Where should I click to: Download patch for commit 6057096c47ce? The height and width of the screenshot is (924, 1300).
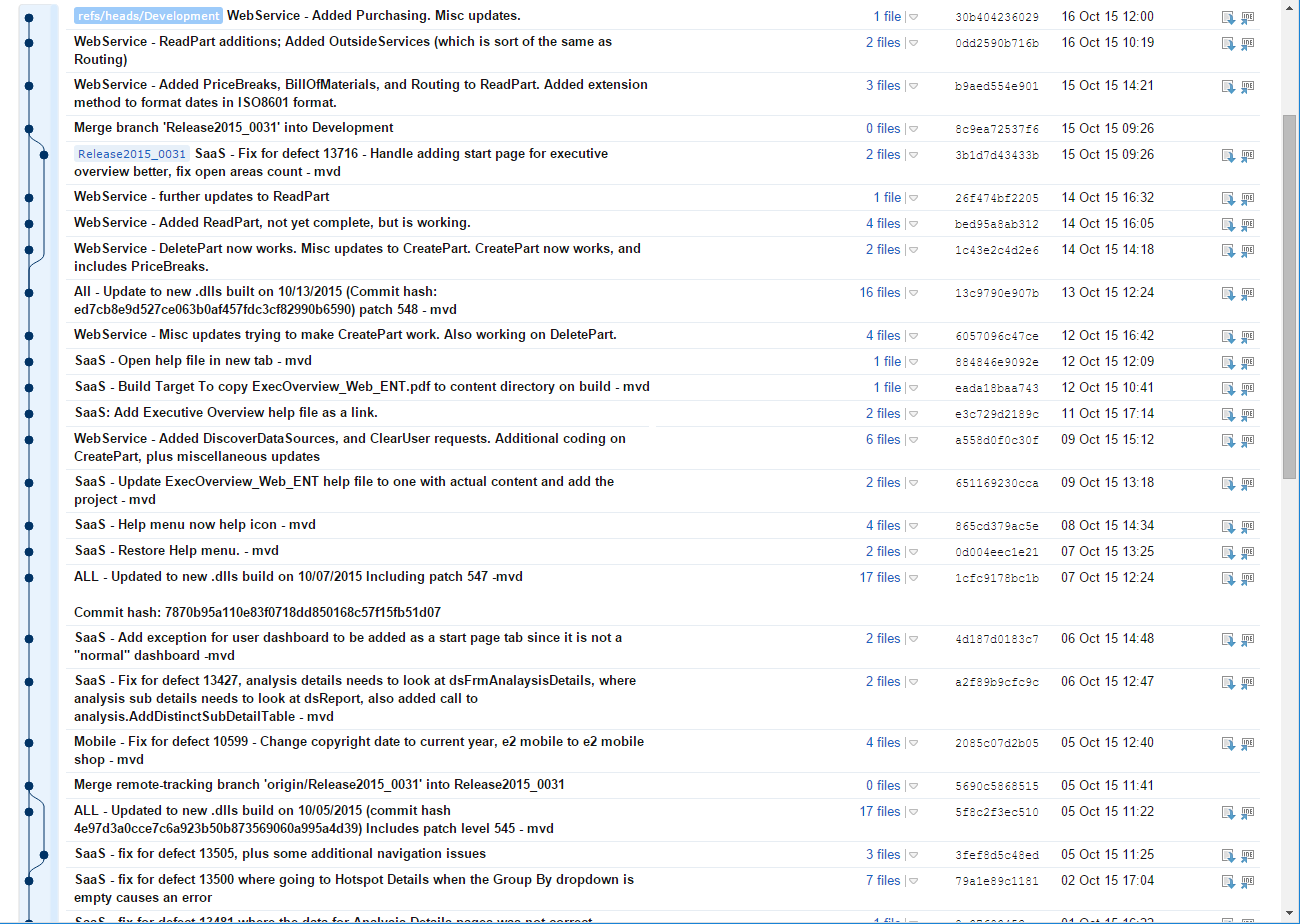click(1228, 337)
